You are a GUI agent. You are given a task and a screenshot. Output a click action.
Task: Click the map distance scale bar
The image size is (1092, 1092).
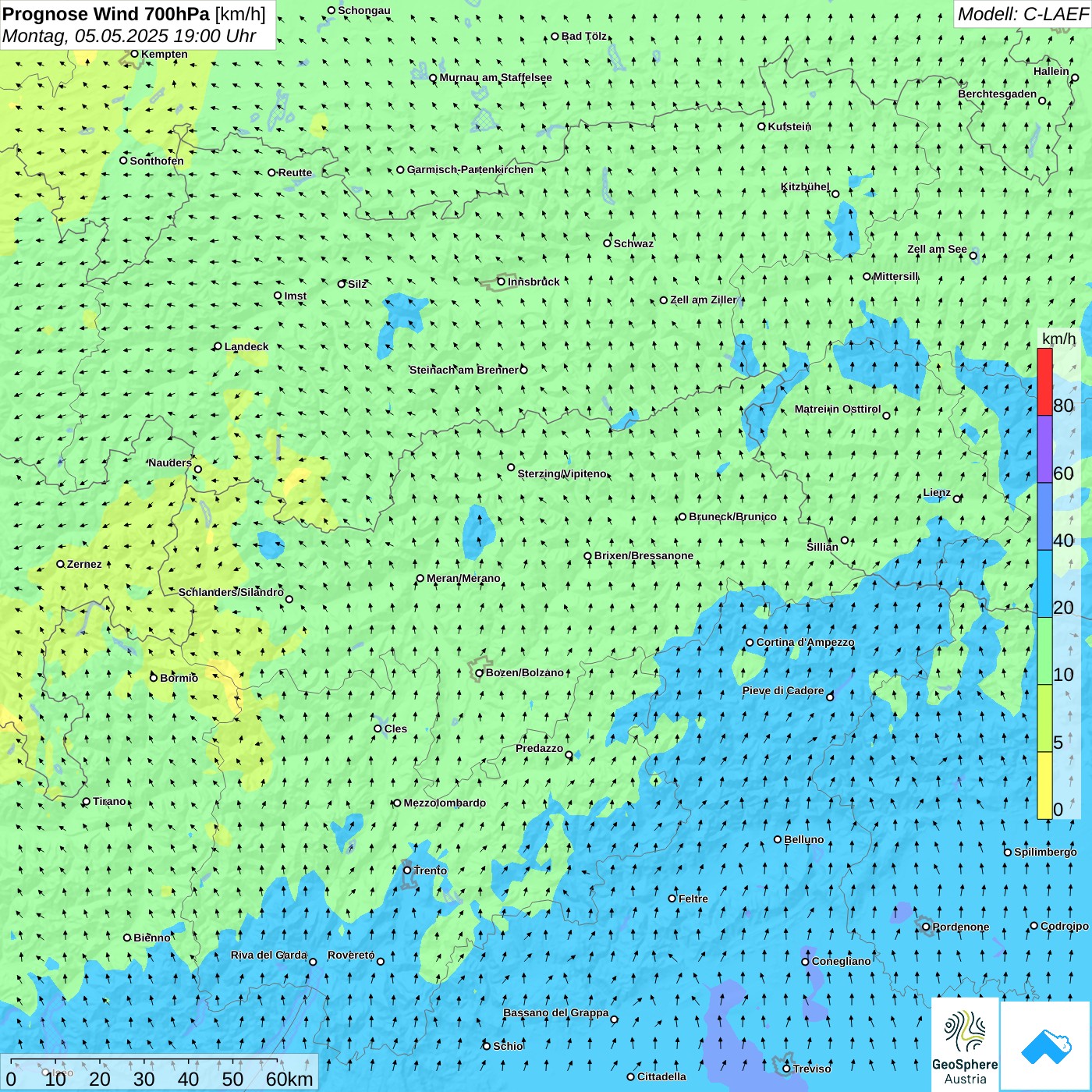coord(159,1072)
